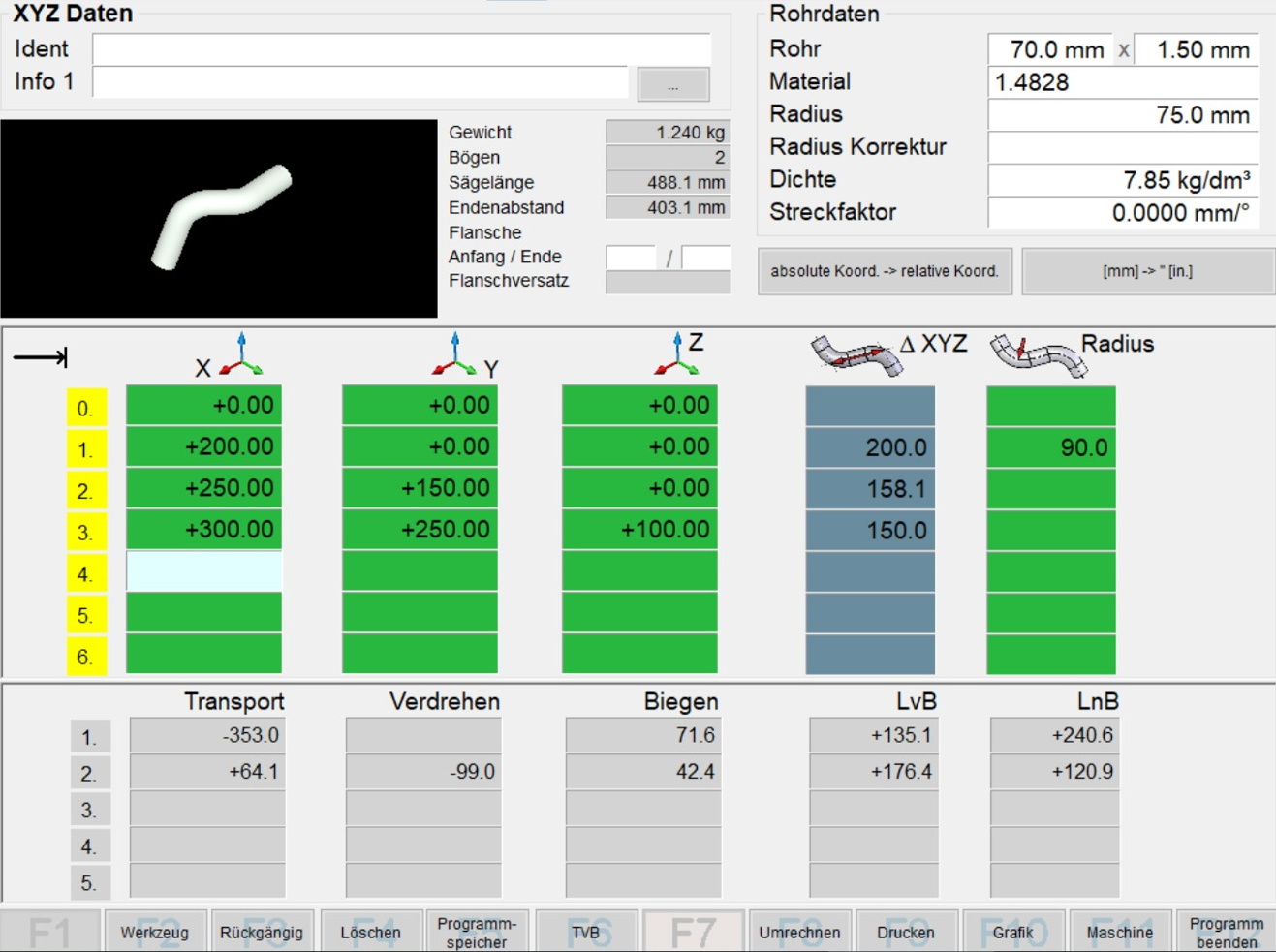Click the browse '...' button next to Info 1
This screenshot has height=952, width=1276.
(673, 85)
